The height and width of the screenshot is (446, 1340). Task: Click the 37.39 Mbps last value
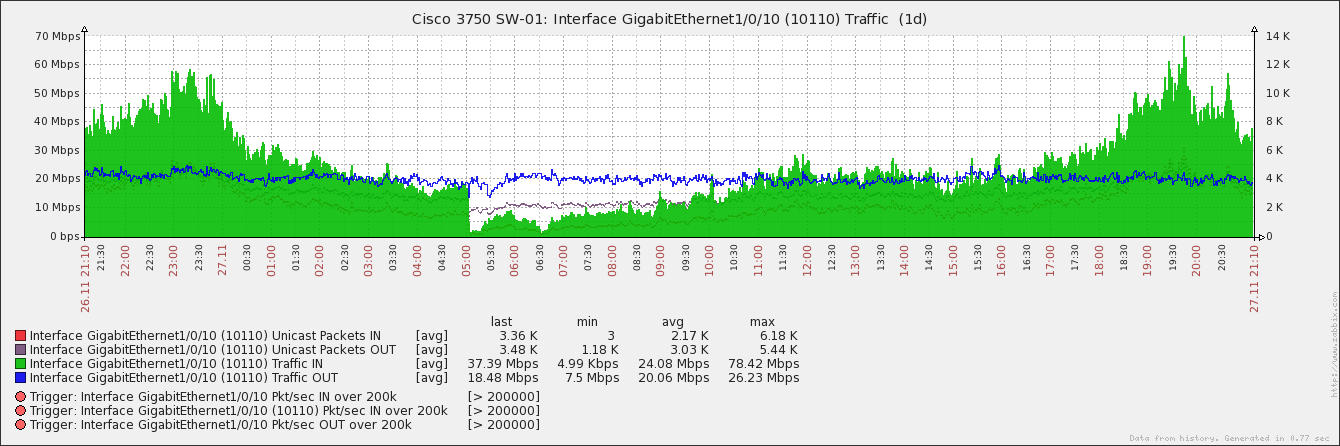click(503, 364)
